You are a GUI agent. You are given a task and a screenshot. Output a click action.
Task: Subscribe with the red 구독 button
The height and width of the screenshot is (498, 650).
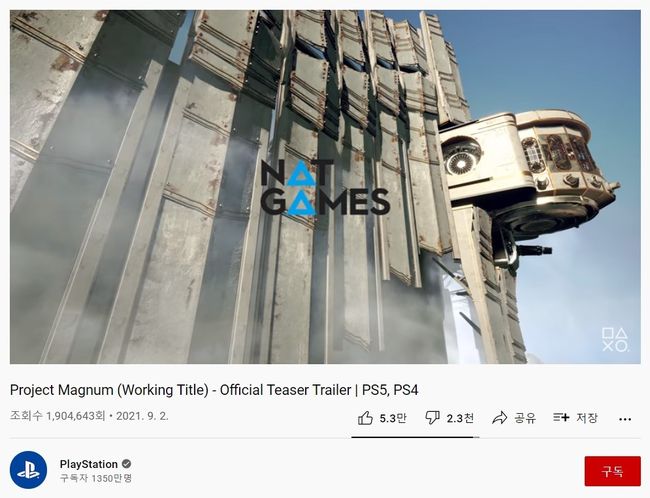pos(612,471)
